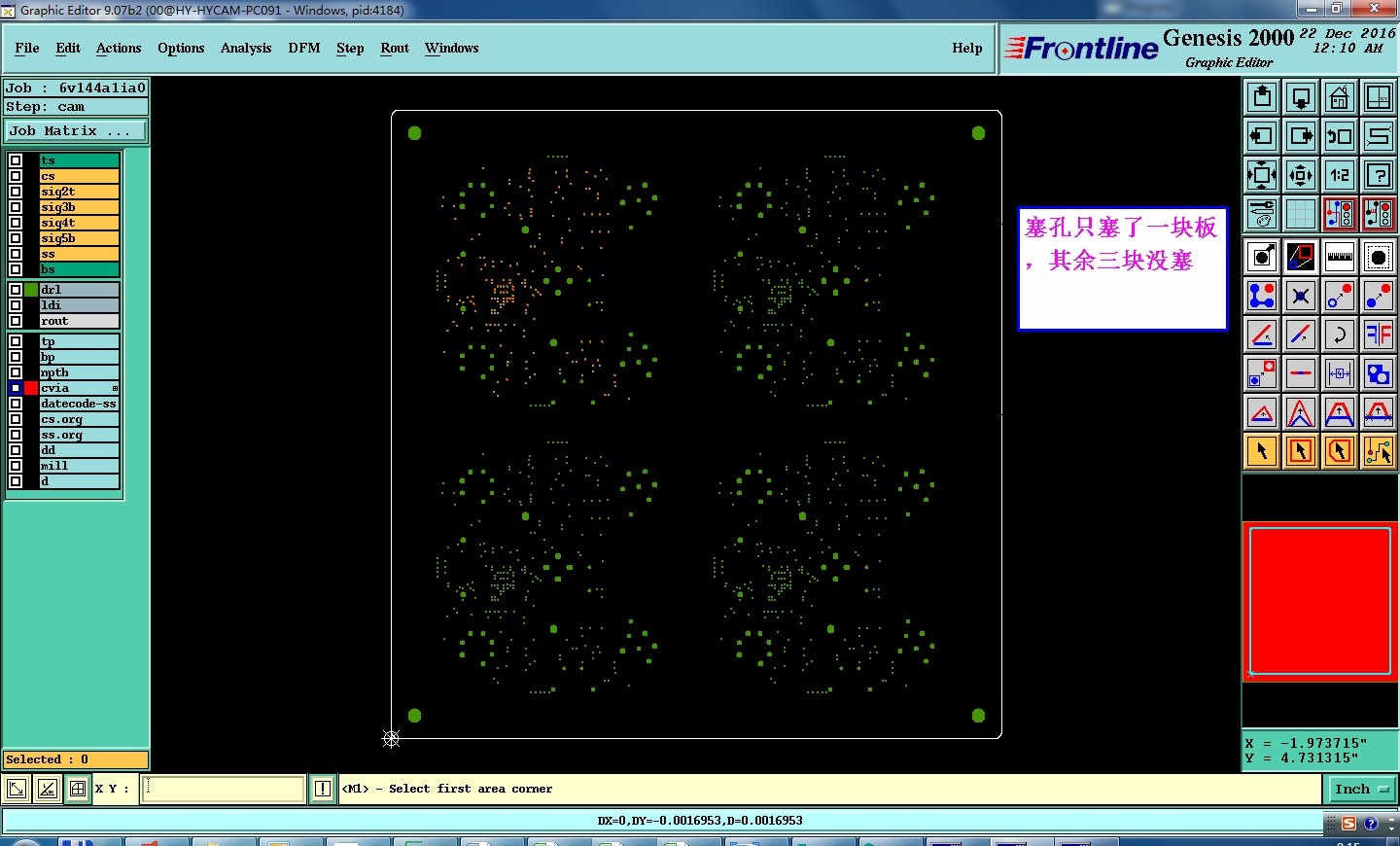1400x846 pixels.
Task: Click the 1:2 zoom scale icon
Action: click(x=1340, y=175)
